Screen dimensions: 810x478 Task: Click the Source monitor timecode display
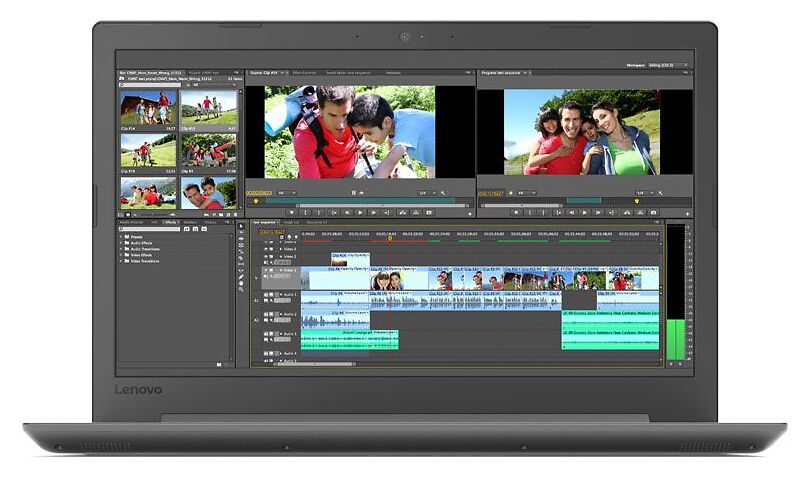[259, 192]
